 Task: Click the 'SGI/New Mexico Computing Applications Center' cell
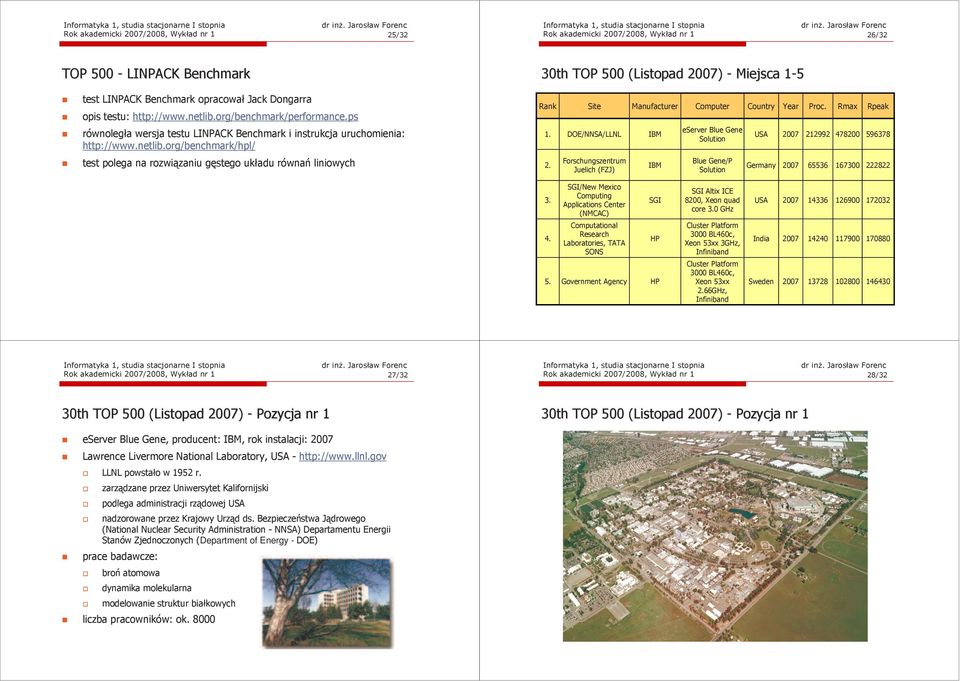tap(594, 200)
